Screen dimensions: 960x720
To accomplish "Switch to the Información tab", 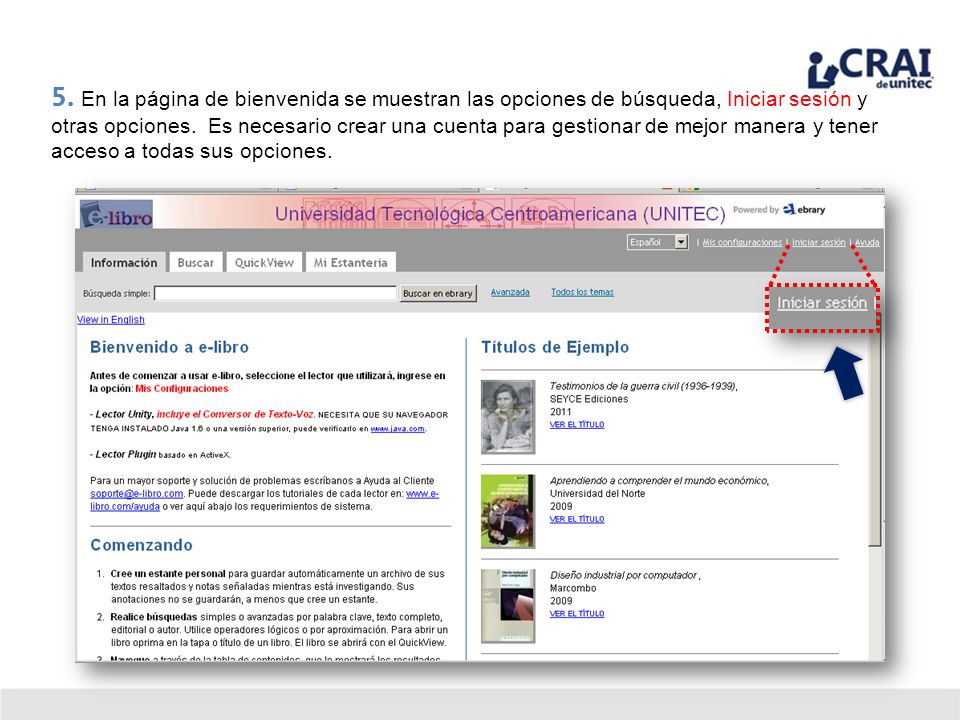I will click(124, 262).
